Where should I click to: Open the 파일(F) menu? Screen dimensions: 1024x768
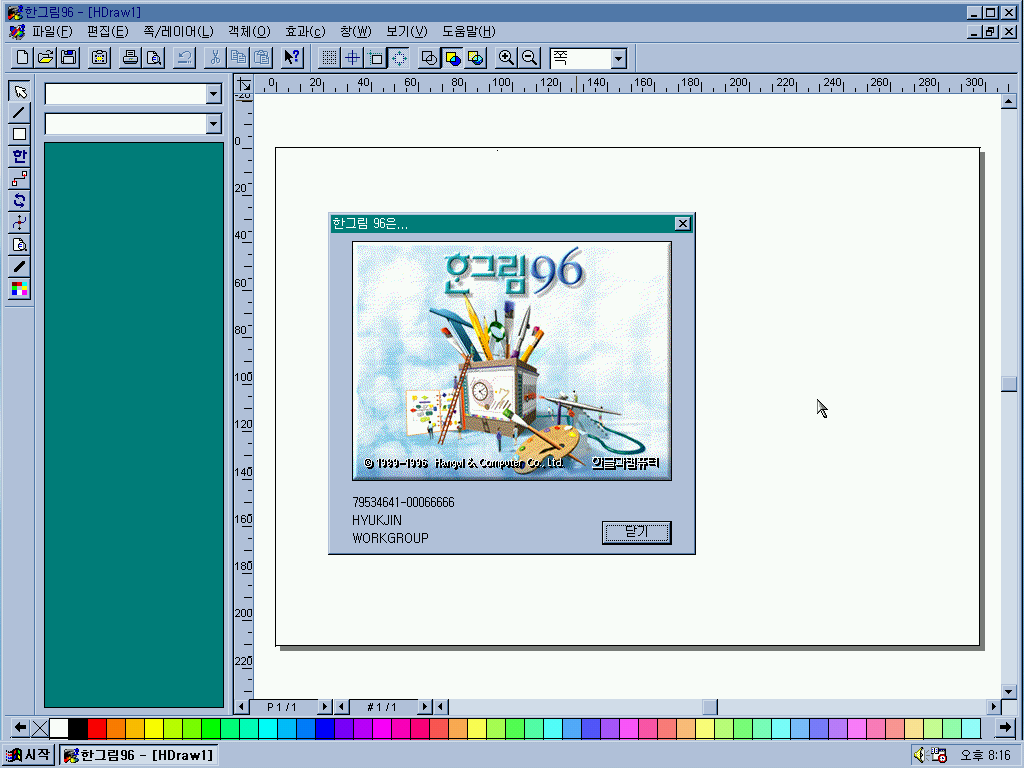coord(52,31)
